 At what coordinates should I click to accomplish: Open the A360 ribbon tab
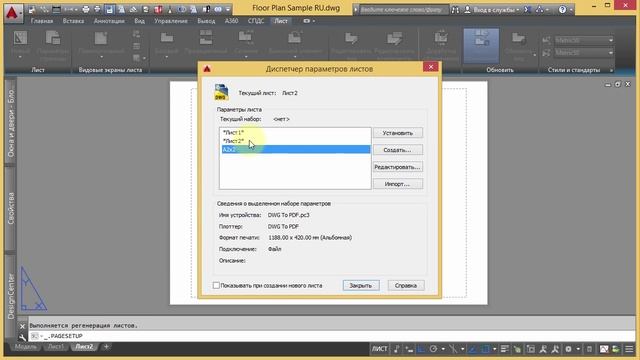coord(231,21)
